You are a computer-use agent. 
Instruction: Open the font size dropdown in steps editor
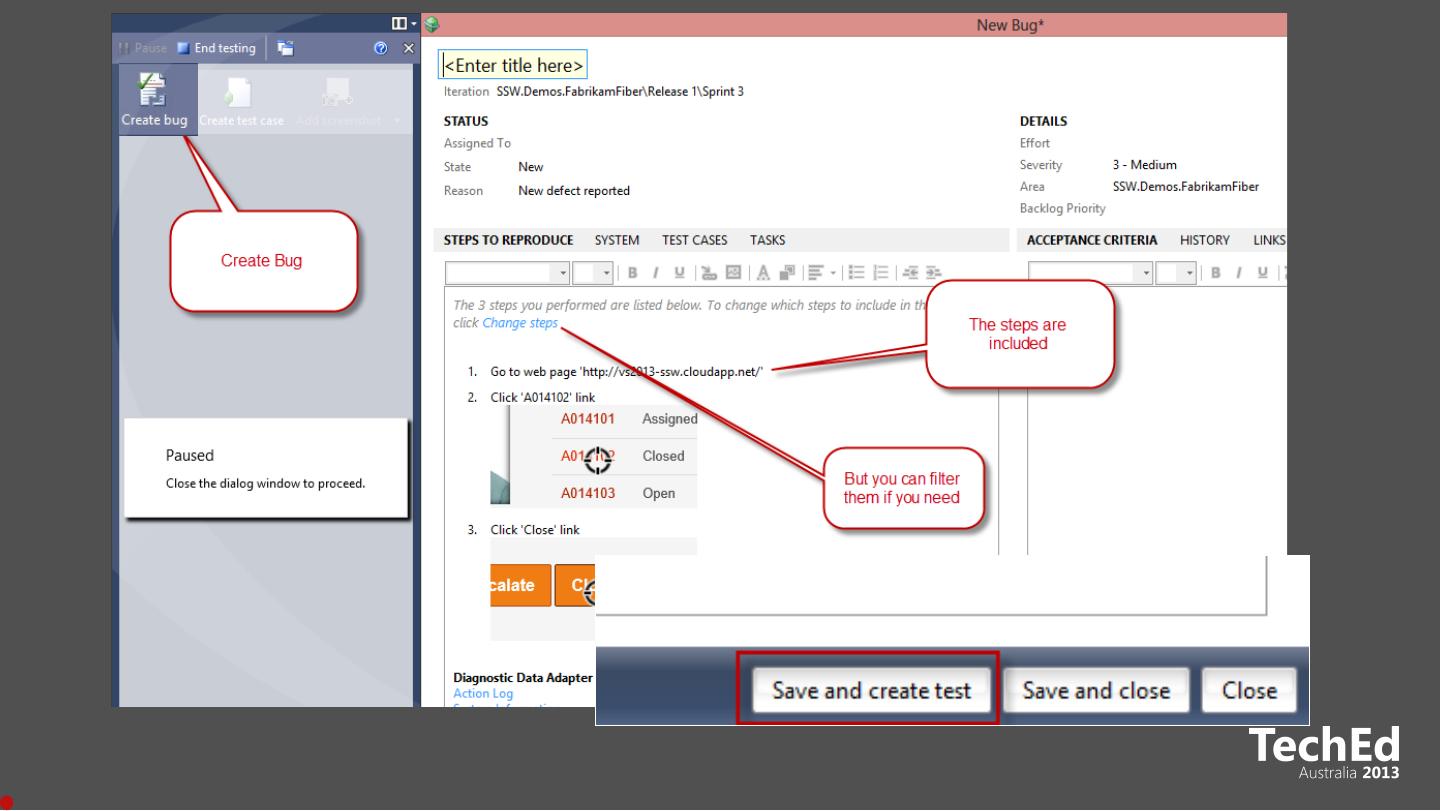pos(607,273)
